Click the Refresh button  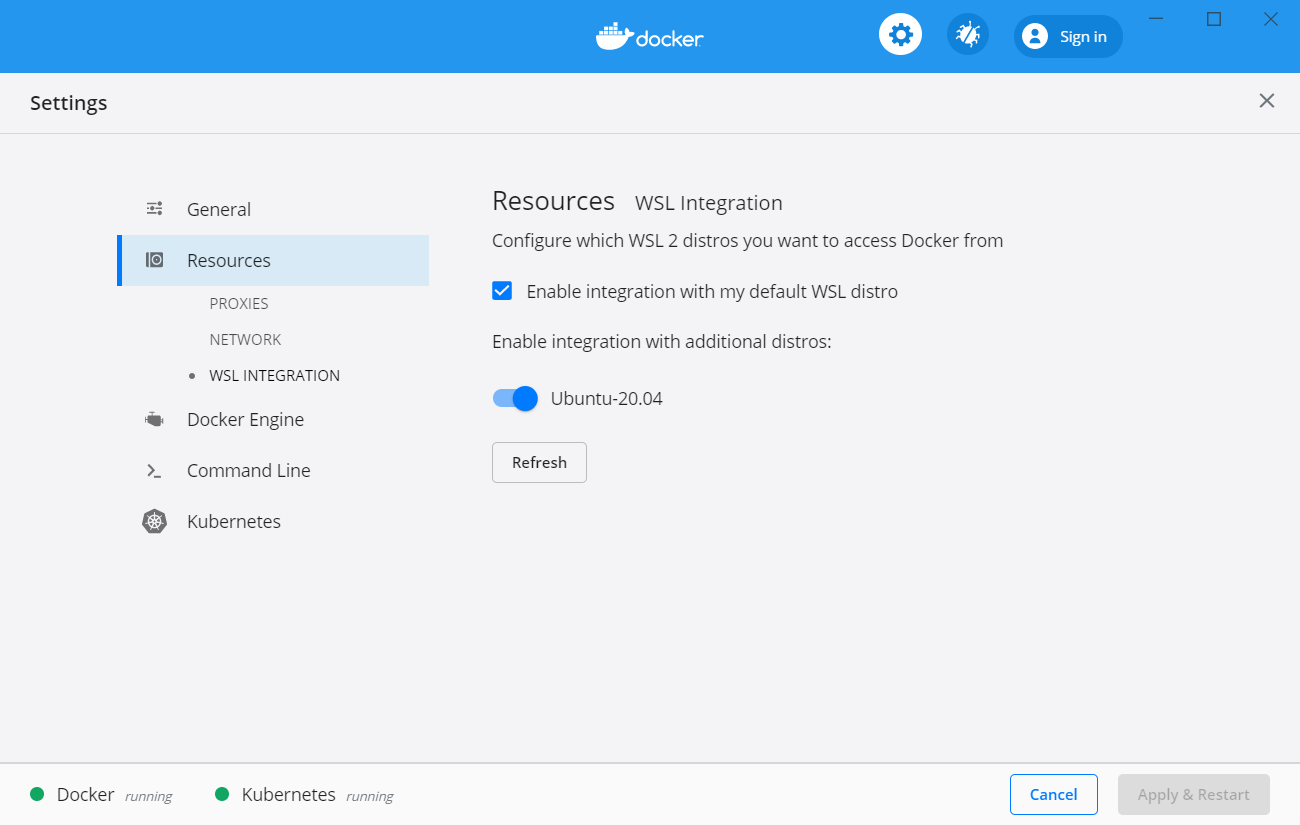[x=539, y=462]
